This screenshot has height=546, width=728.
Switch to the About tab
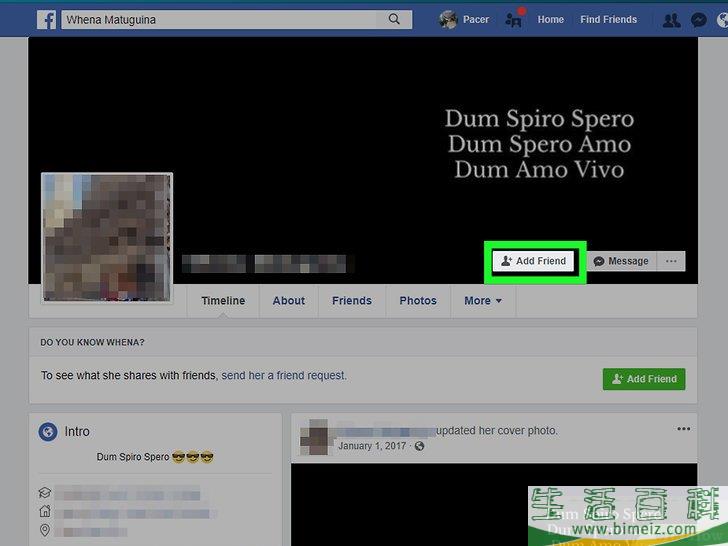point(289,301)
